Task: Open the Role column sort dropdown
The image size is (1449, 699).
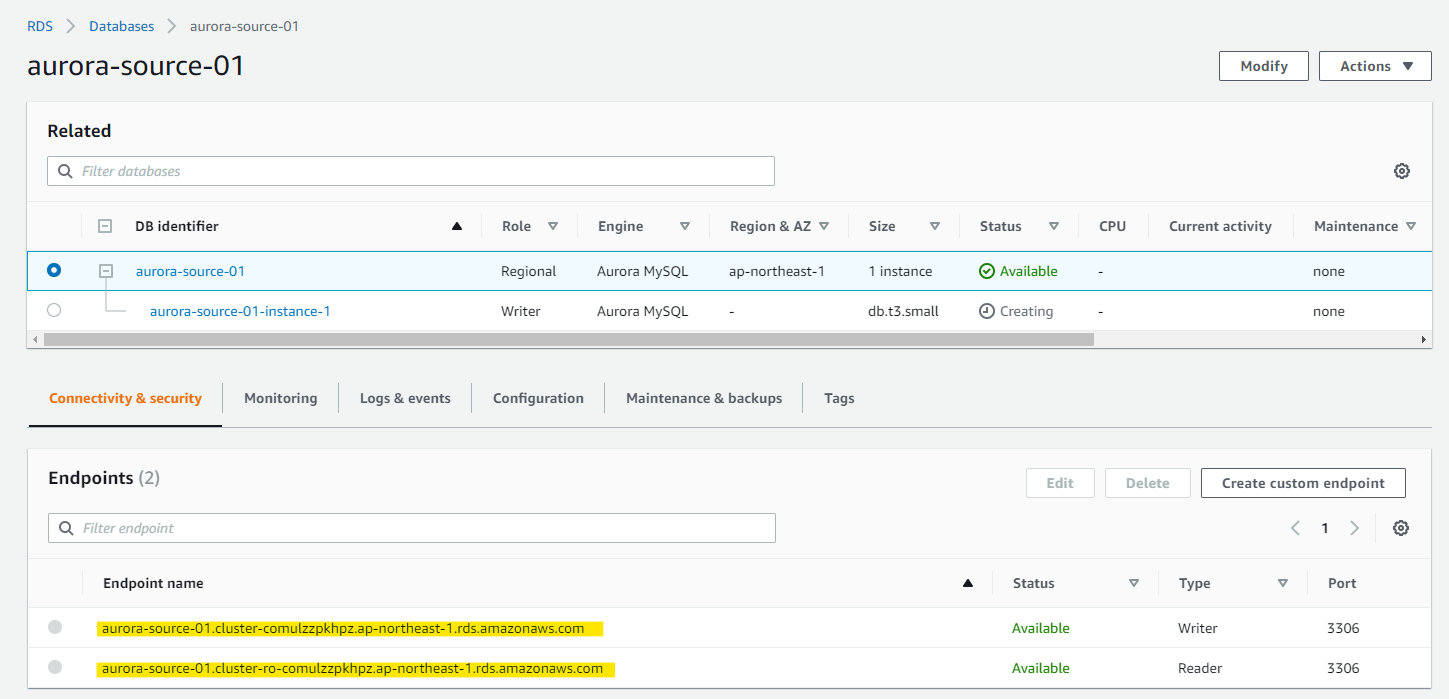Action: pos(552,226)
